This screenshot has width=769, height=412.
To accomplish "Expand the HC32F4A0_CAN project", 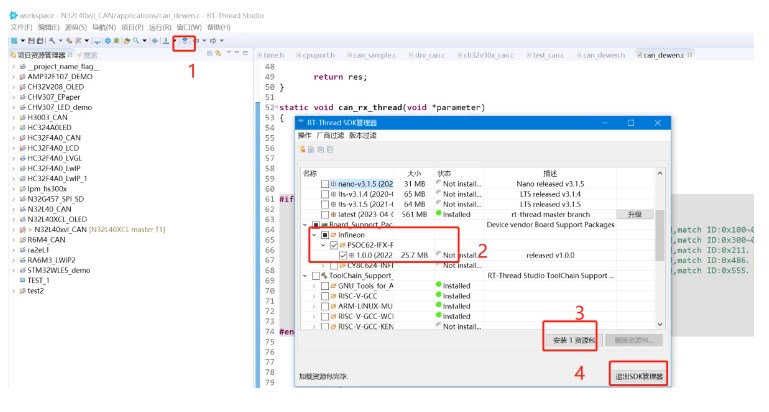I will [13, 138].
